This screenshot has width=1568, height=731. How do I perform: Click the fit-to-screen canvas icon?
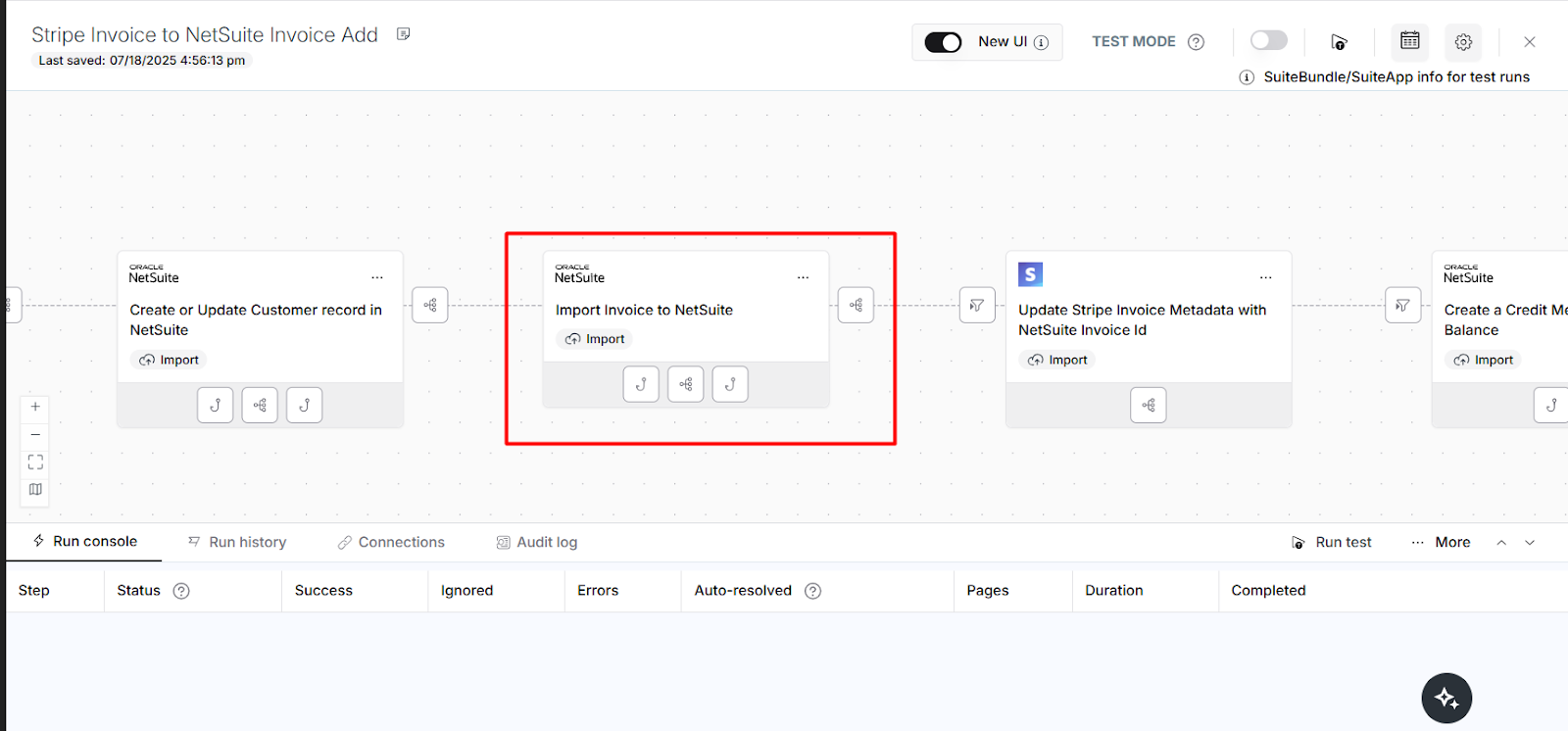click(x=35, y=462)
